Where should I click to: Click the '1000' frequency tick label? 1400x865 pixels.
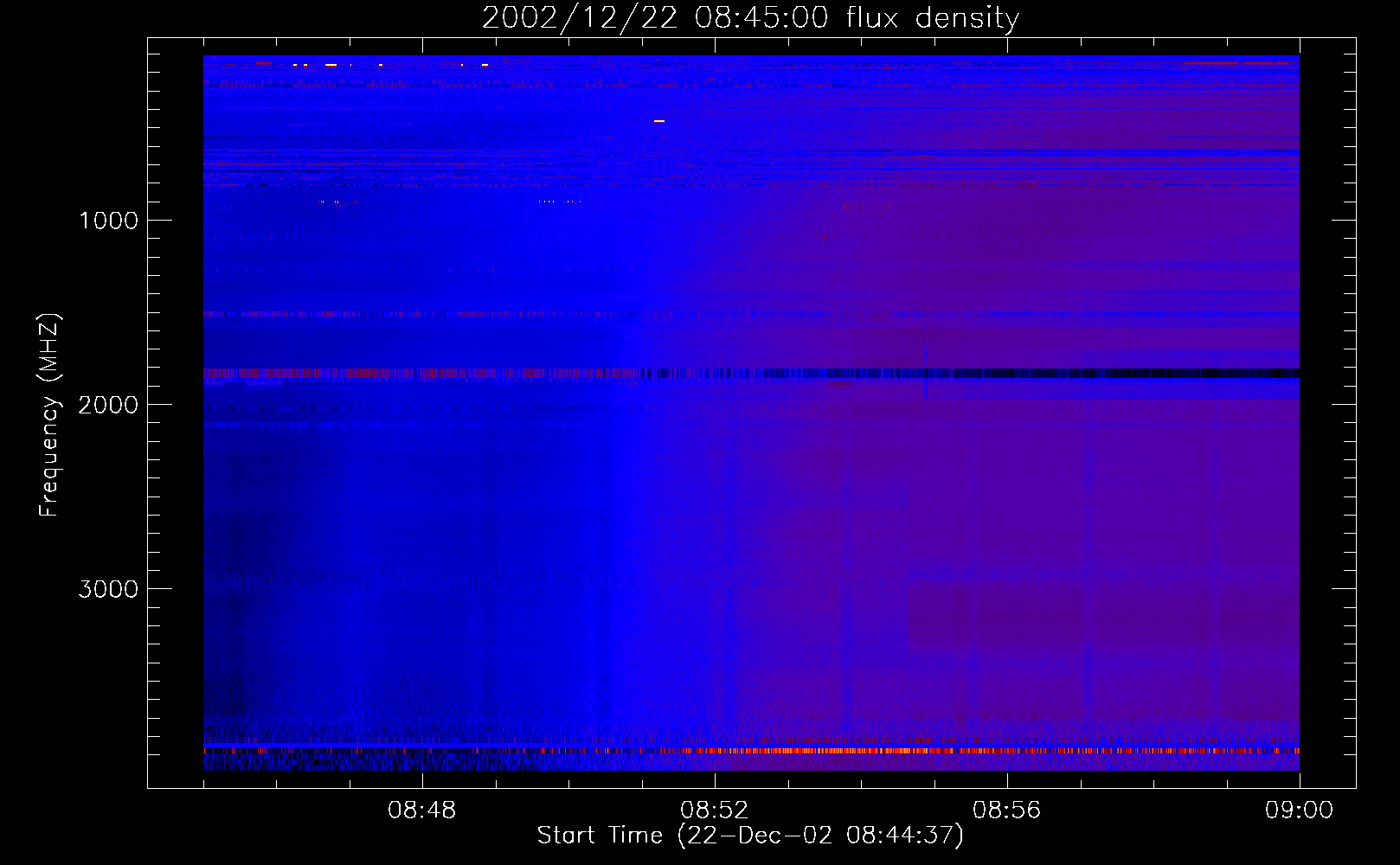tap(108, 221)
